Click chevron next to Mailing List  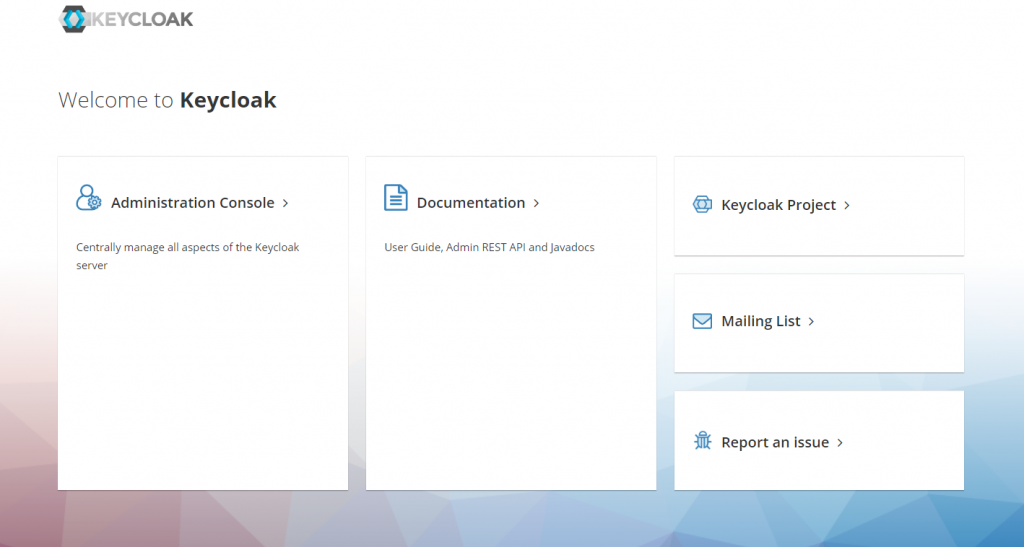click(811, 322)
